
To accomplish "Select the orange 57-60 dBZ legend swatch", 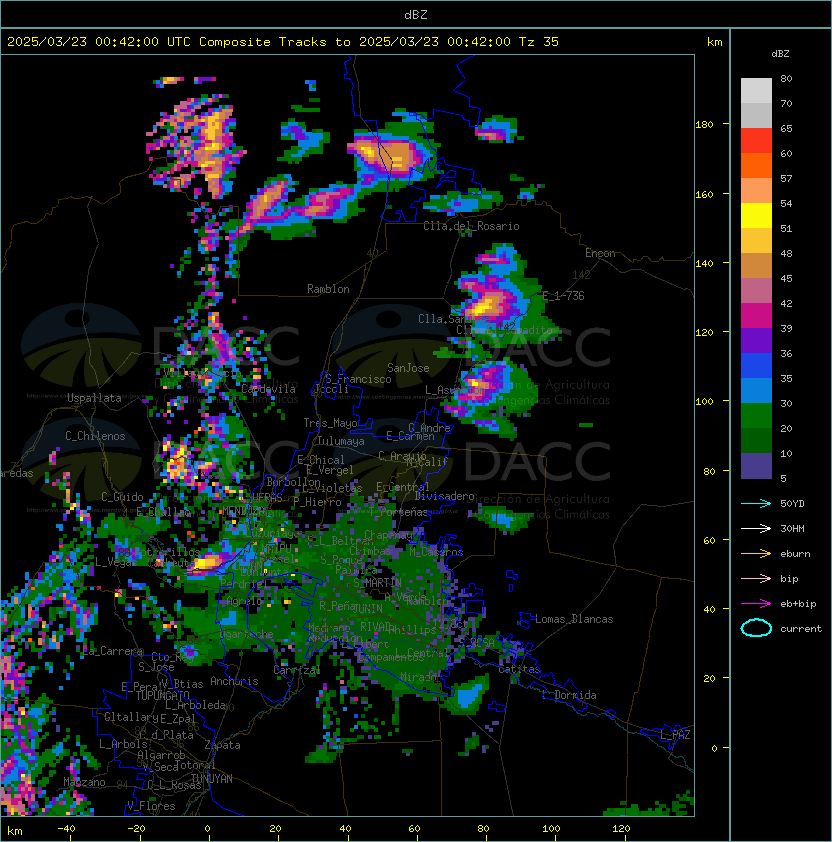I will [756, 165].
